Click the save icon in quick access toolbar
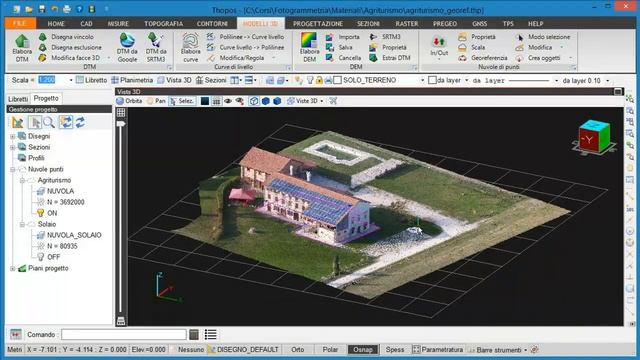Viewport: 640px width, 360px height. [42, 9]
